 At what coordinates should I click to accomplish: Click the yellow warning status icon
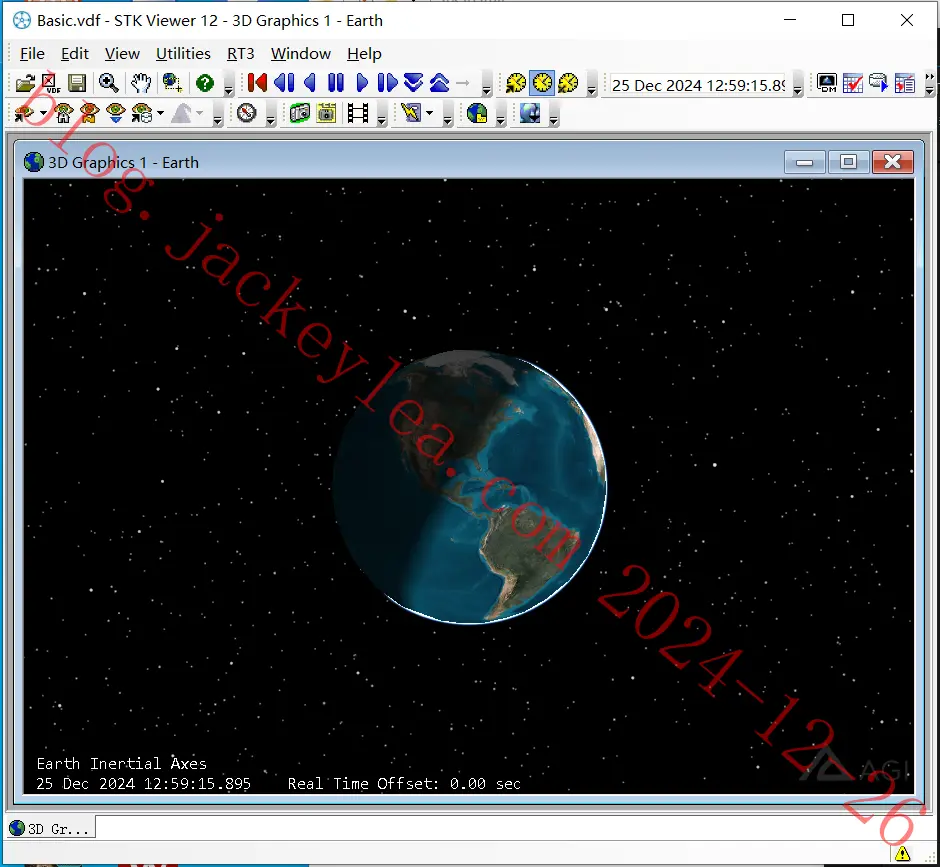(x=902, y=853)
